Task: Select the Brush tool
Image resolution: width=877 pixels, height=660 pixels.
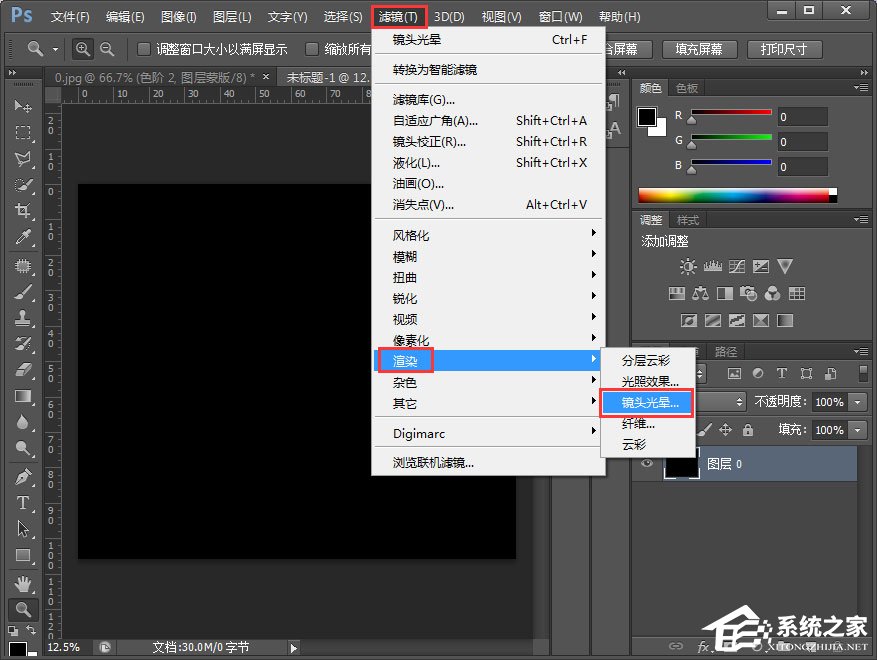Action: coord(23,292)
